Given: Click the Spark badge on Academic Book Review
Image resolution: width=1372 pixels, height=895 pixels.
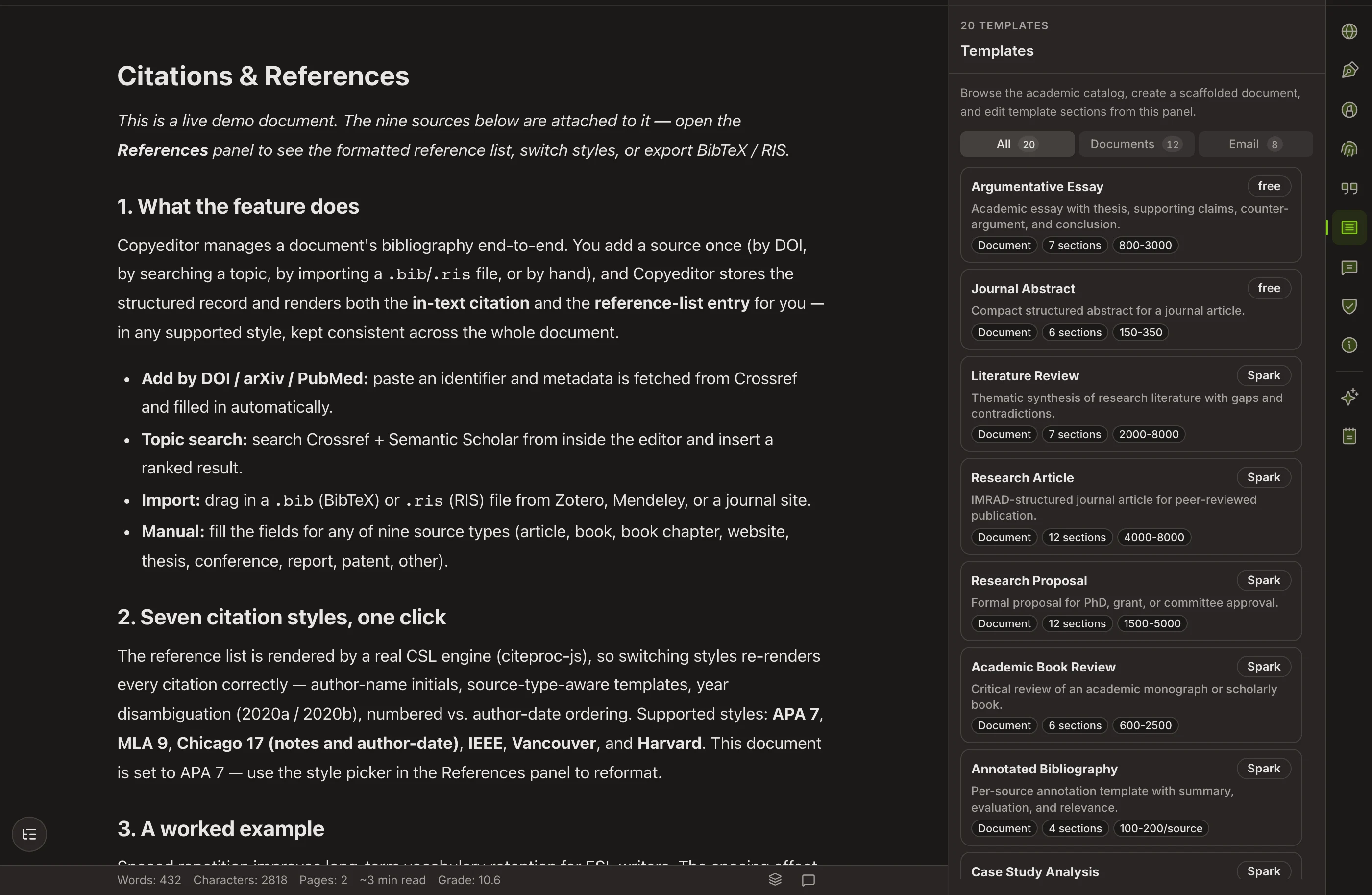Looking at the screenshot, I should tap(1264, 667).
